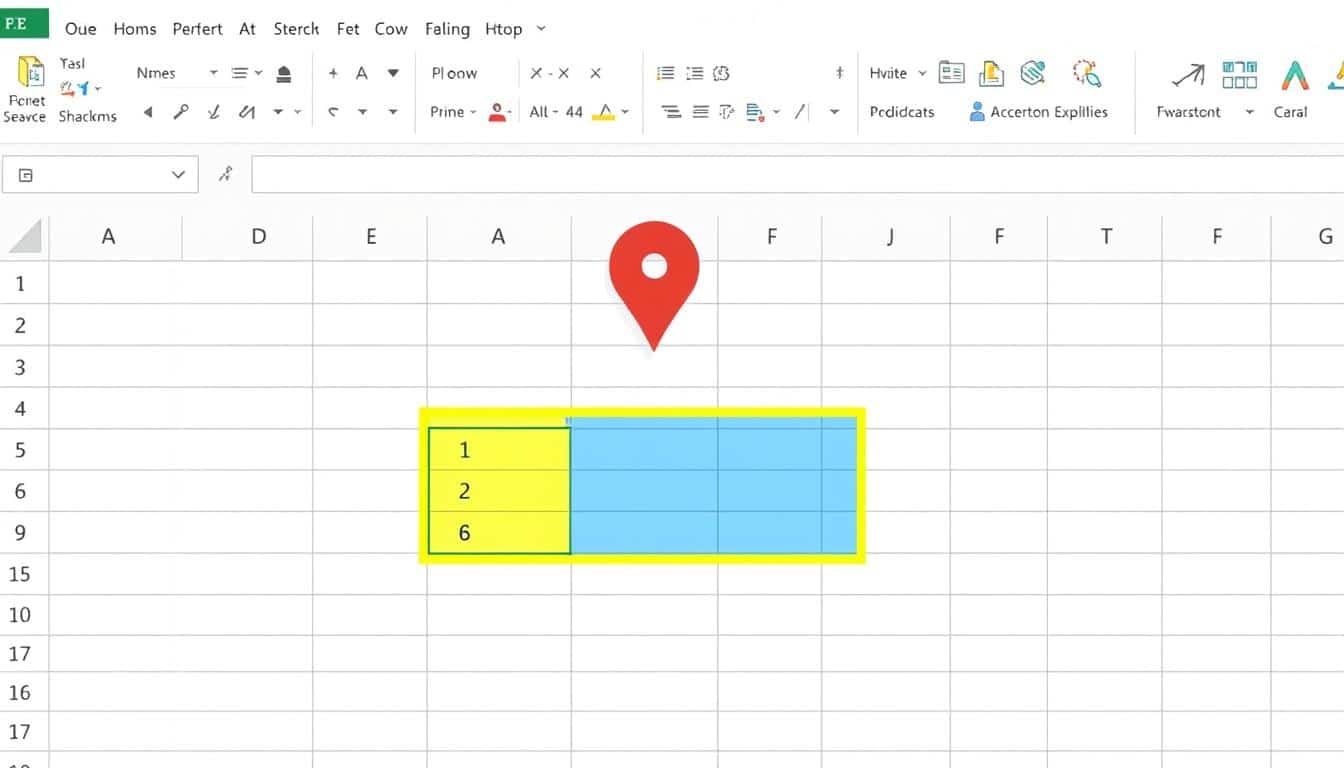Click the numbered list icon

point(697,73)
